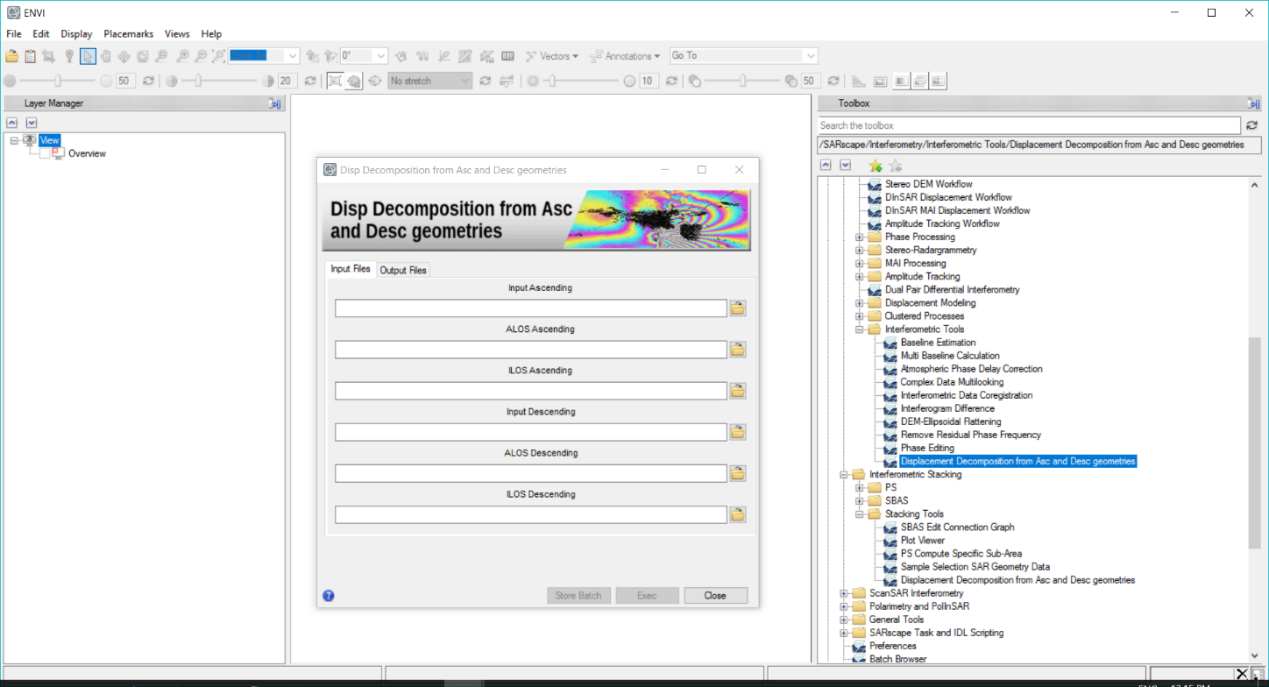Expand the Phase Processing folder

859,237
